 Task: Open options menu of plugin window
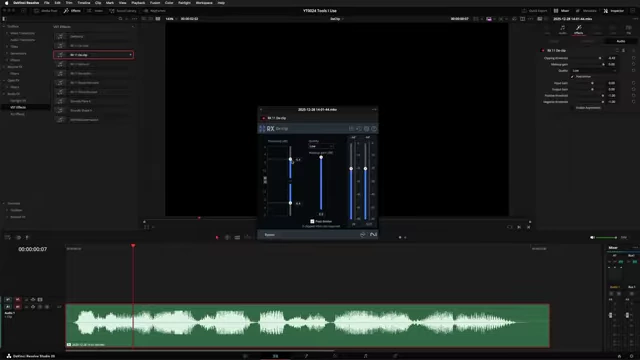click(x=374, y=109)
